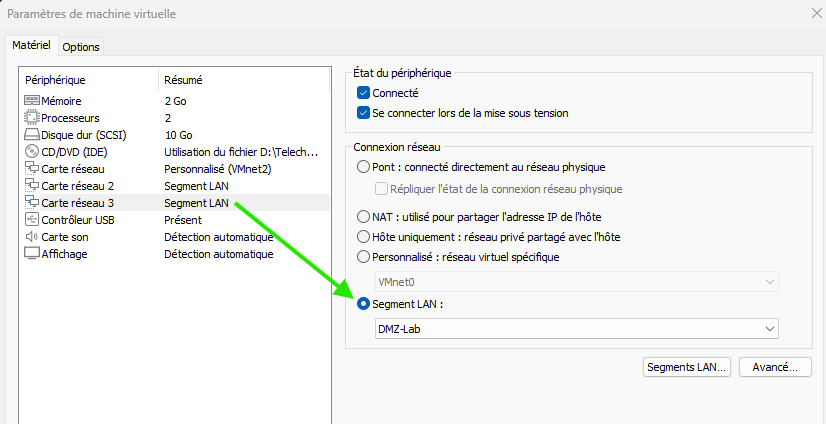Viewport: 826px width, 424px height.
Task: Open the DMZ-Lab LAN segment dropdown
Action: 575,328
